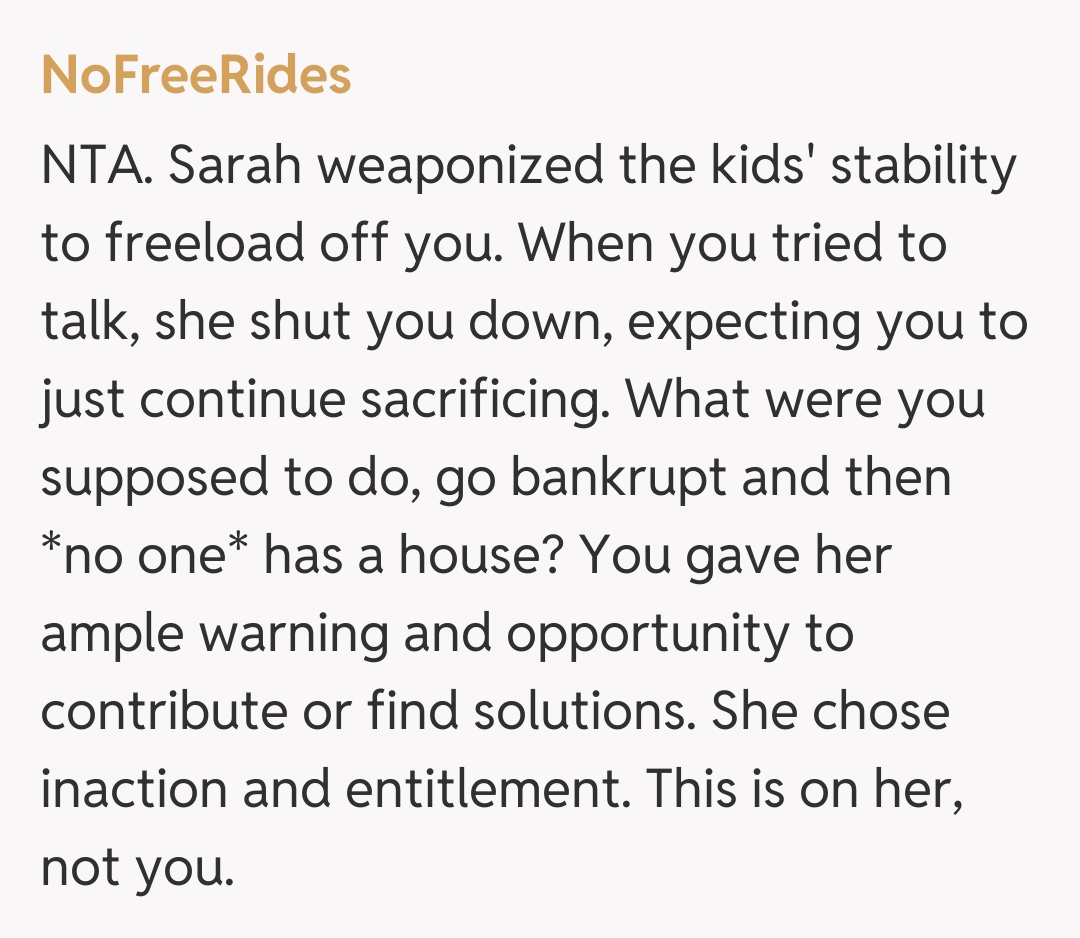Click the word "inaction"
The image size is (1080, 938).
(x=134, y=791)
